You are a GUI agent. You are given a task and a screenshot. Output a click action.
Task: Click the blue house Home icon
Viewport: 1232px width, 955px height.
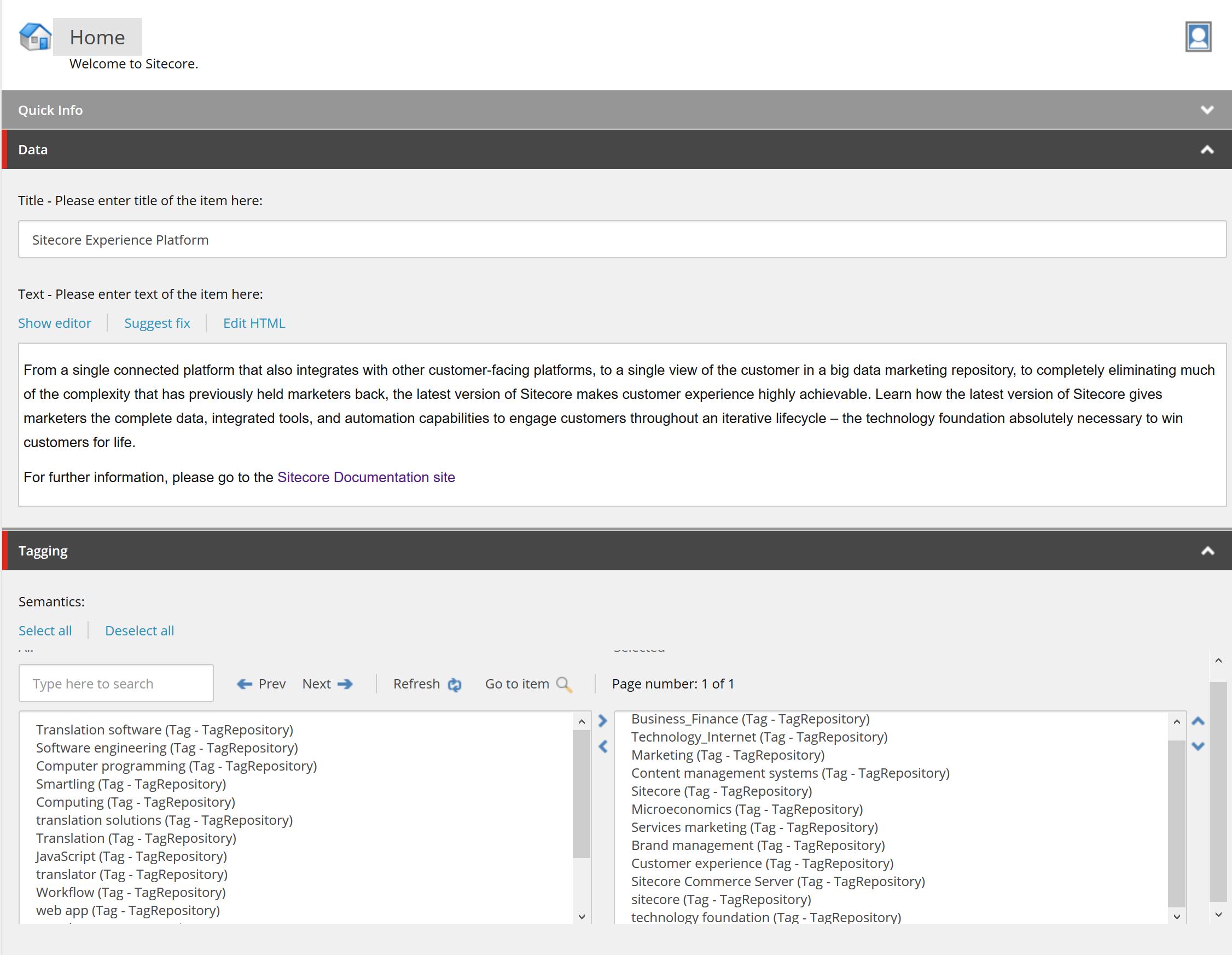pyautogui.click(x=35, y=37)
